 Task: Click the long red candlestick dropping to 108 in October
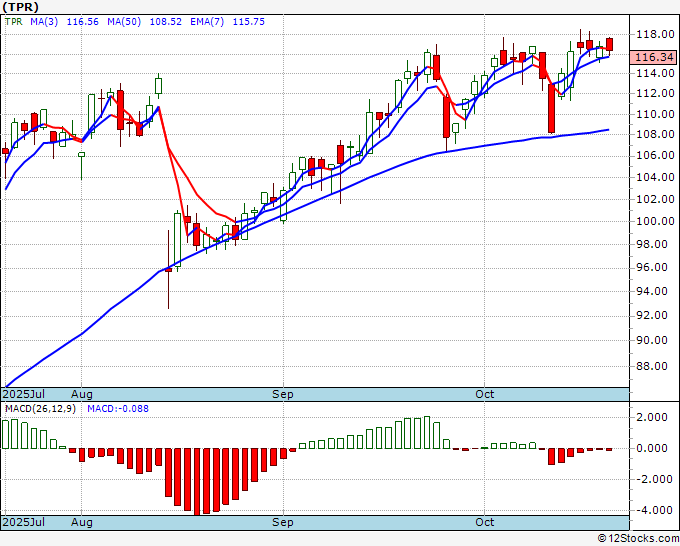tap(552, 108)
